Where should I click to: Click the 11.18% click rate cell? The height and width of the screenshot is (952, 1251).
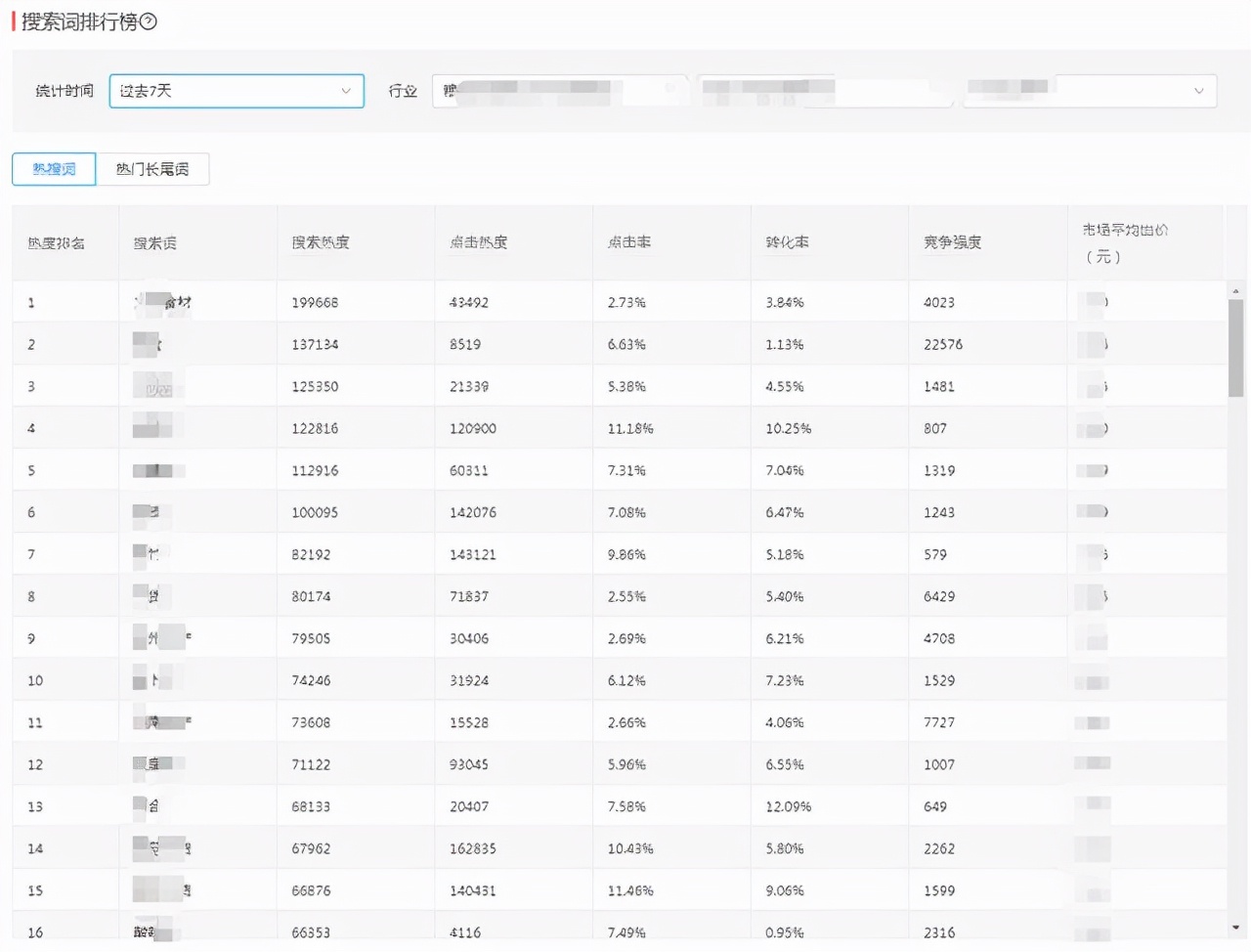[x=630, y=429]
